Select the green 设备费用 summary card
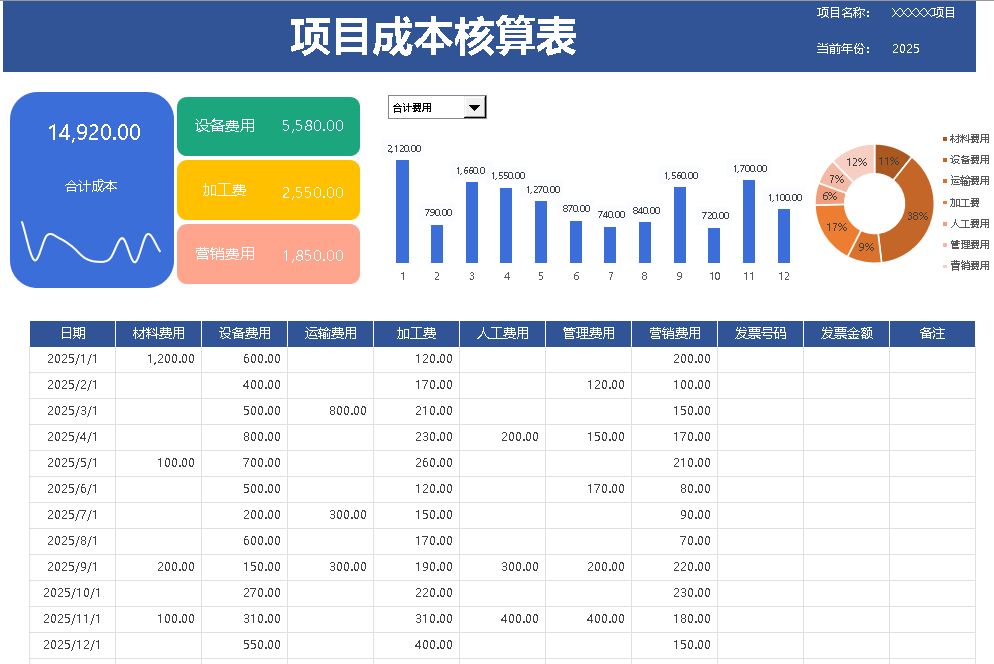This screenshot has width=994, height=664. [268, 126]
